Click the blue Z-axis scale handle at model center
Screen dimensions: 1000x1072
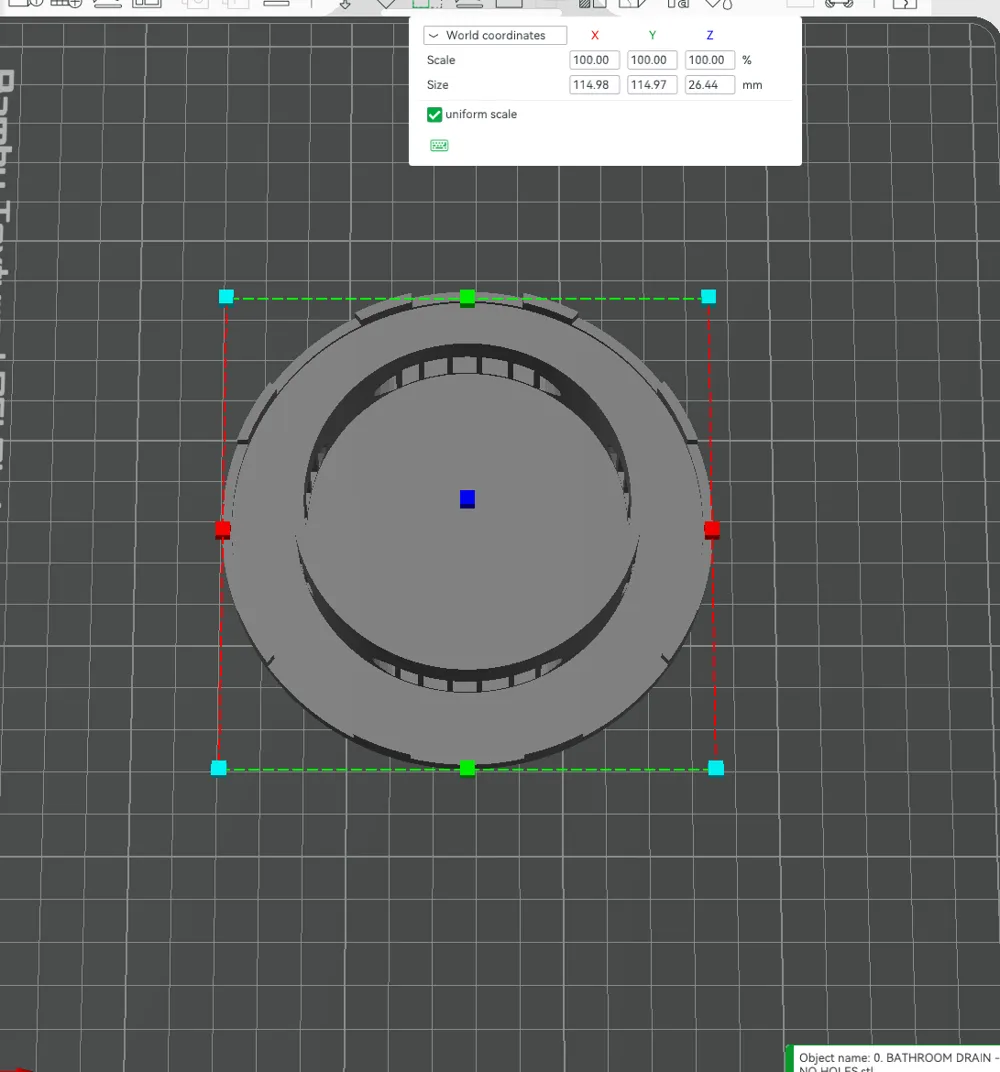[x=468, y=498]
